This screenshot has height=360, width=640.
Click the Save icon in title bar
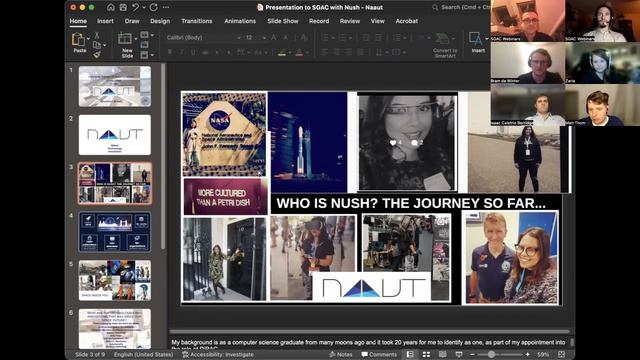(123, 7)
